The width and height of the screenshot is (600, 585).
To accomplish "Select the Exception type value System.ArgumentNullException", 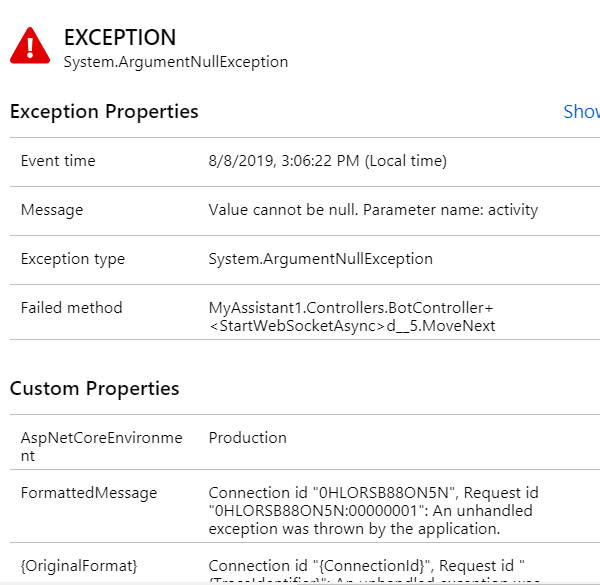I will pyautogui.click(x=320, y=259).
